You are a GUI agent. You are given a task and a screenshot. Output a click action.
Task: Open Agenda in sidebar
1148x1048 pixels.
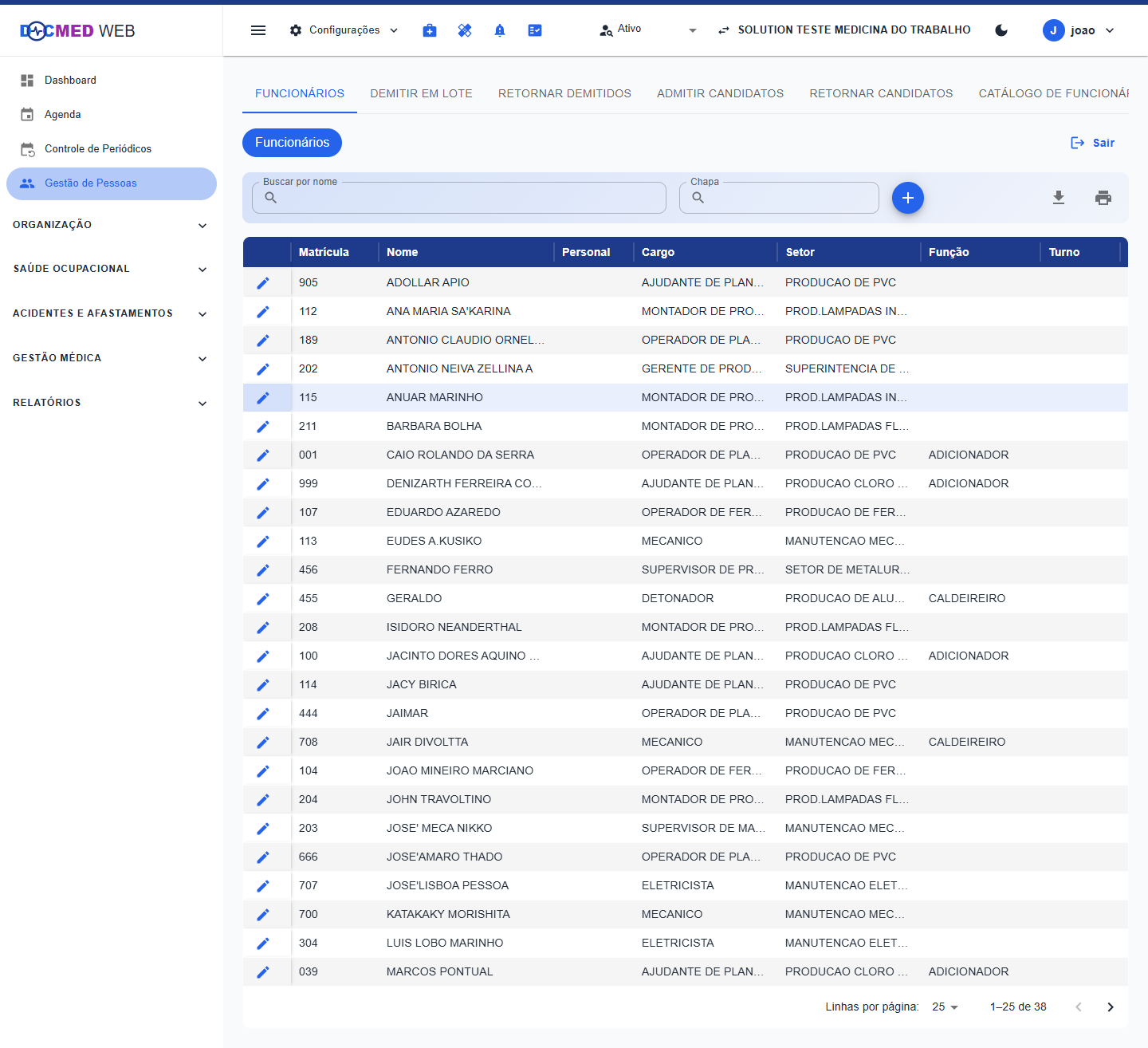coord(111,115)
